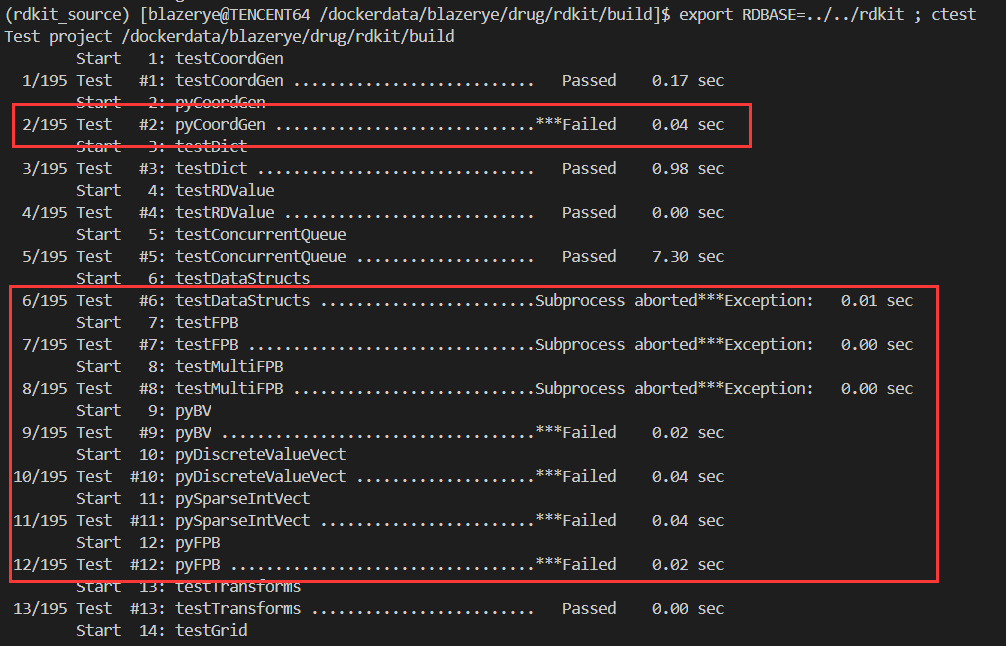Click the '9/195 Test #9: pyBV' failed row
Viewport: 1006px width, 646px height.
pyautogui.click(x=373, y=432)
